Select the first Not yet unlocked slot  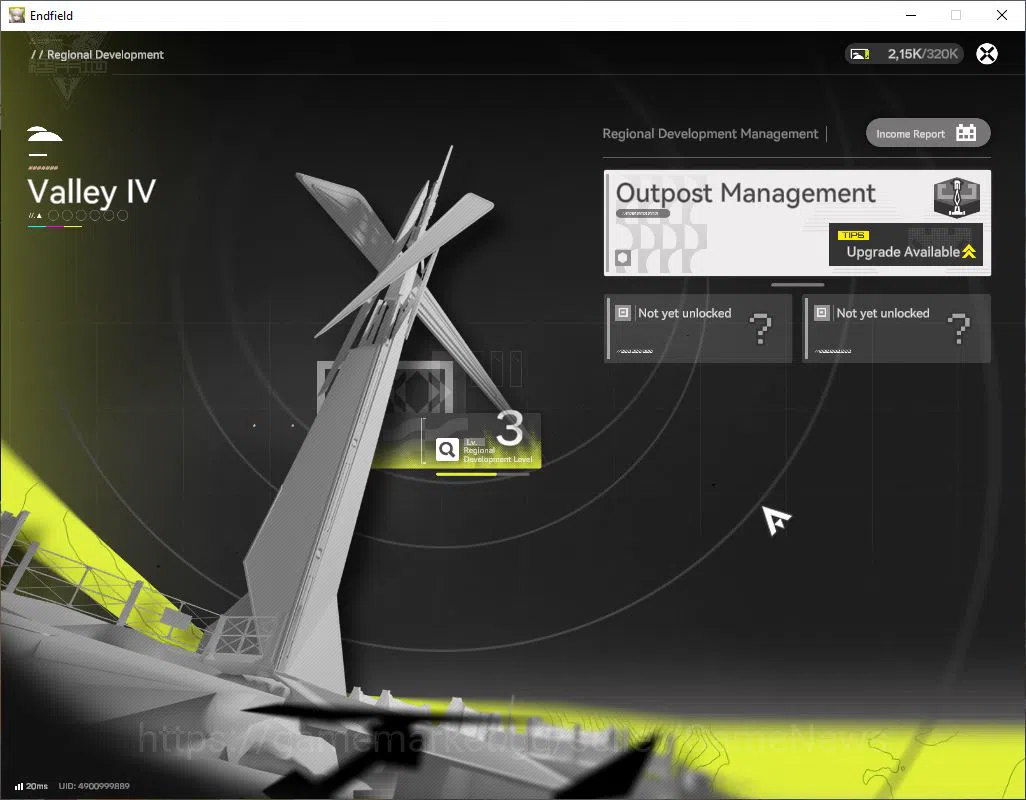pyautogui.click(x=698, y=328)
